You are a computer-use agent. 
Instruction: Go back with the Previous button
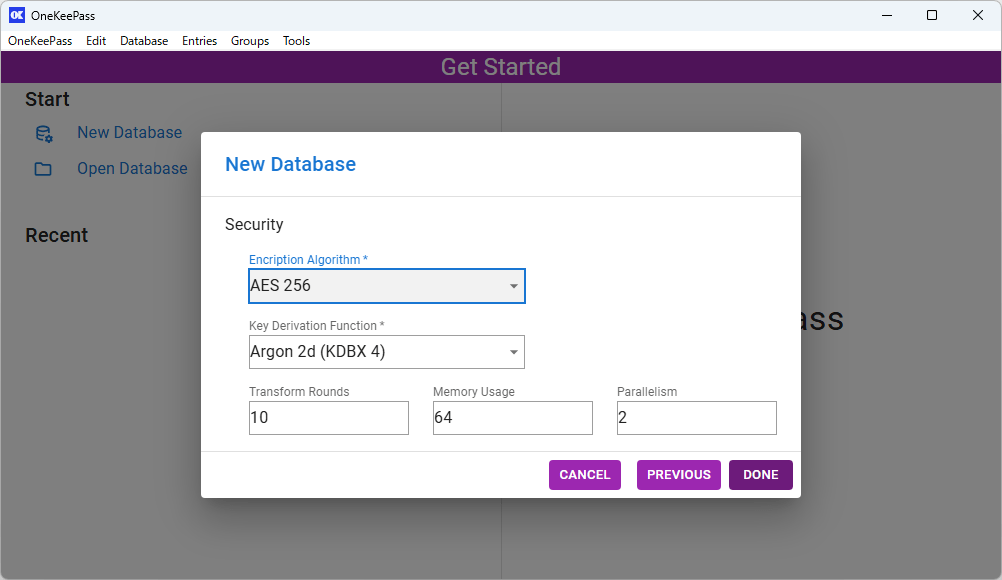678,475
